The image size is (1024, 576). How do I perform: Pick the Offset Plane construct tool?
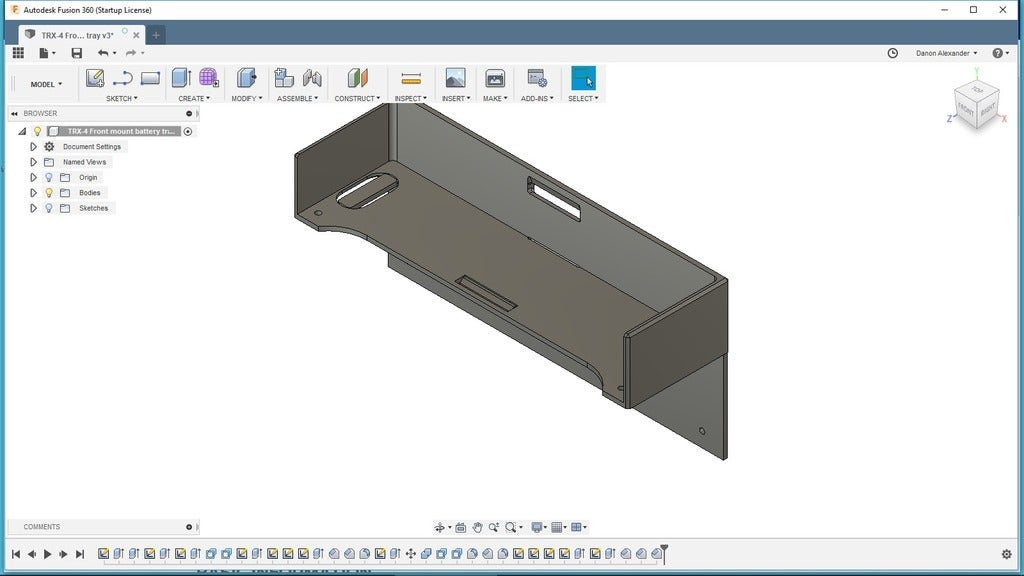(x=357, y=78)
